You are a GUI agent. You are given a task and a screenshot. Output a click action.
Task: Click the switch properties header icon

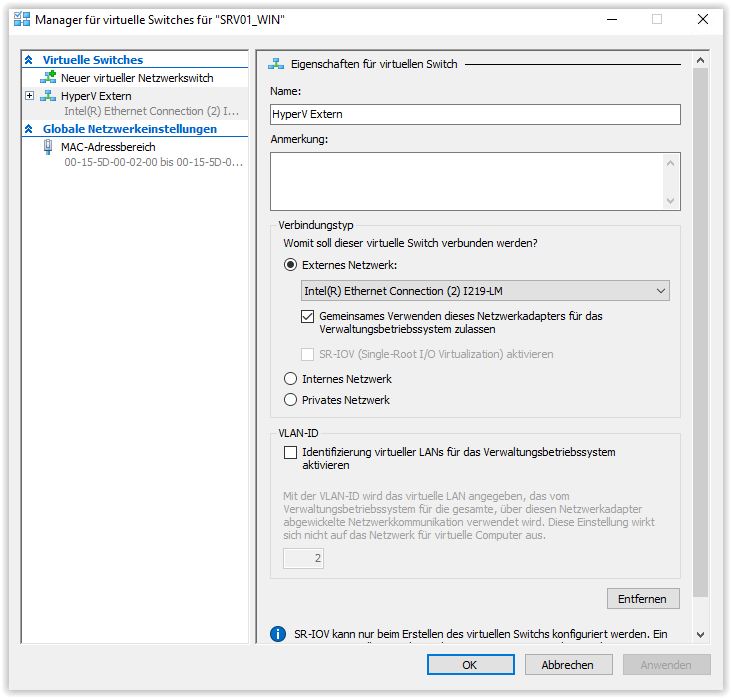pyautogui.click(x=276, y=64)
